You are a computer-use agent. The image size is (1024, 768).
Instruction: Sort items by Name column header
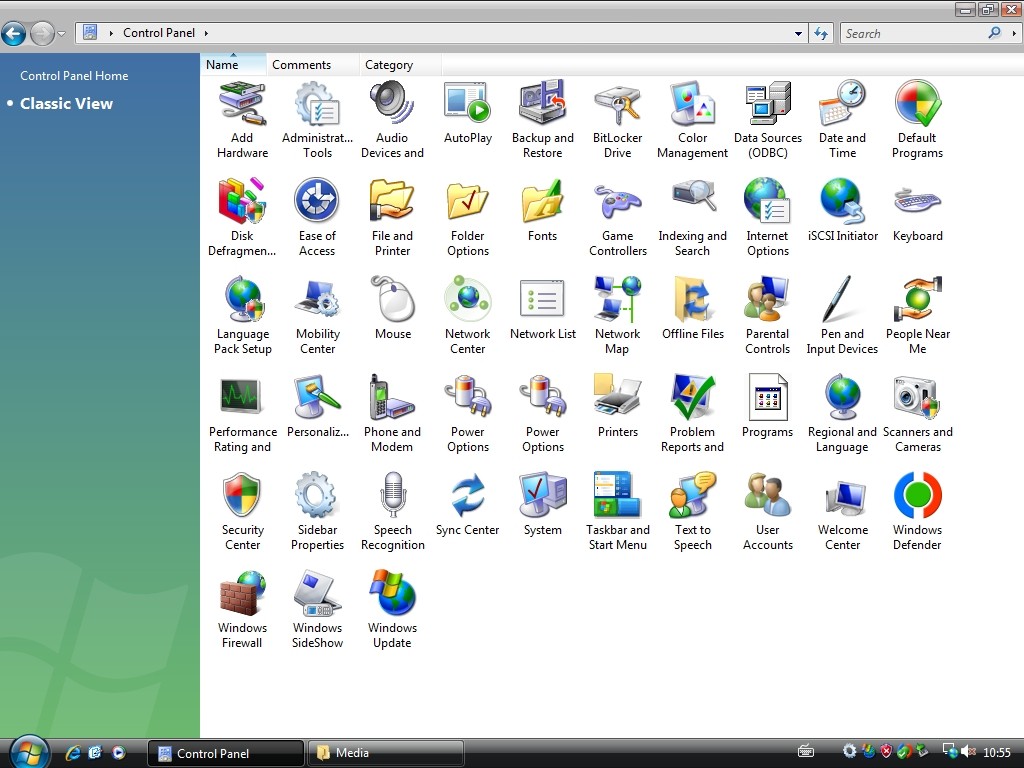point(233,65)
